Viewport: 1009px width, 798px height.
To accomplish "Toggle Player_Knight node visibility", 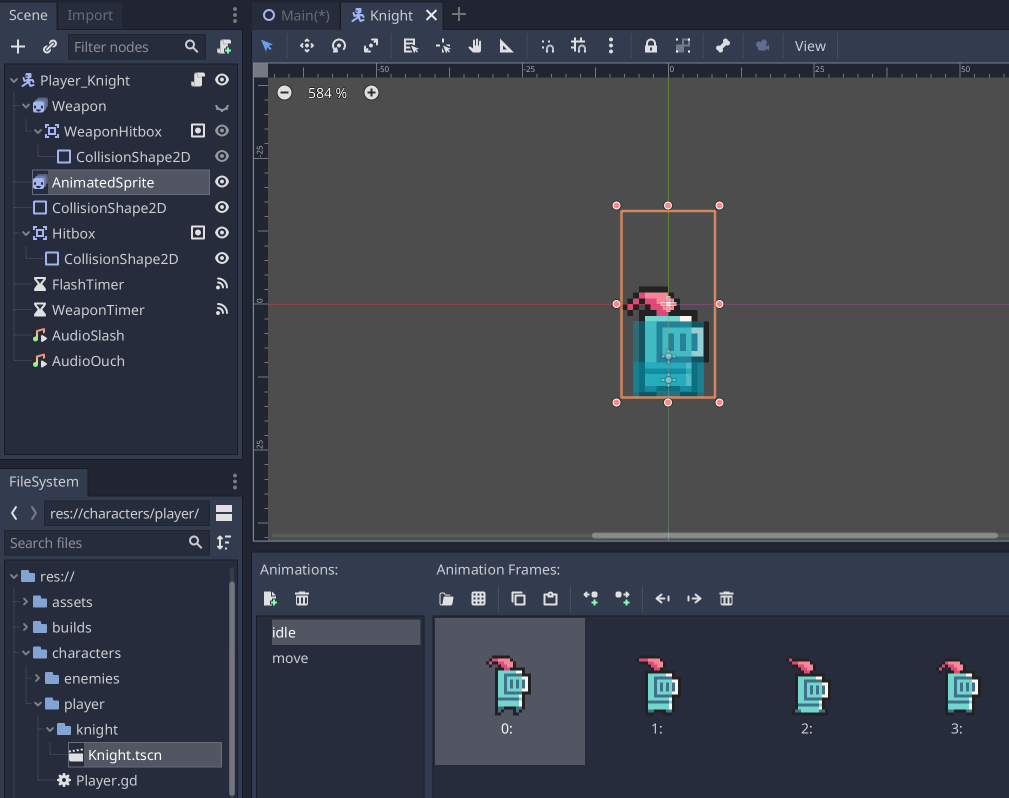I will pyautogui.click(x=222, y=80).
